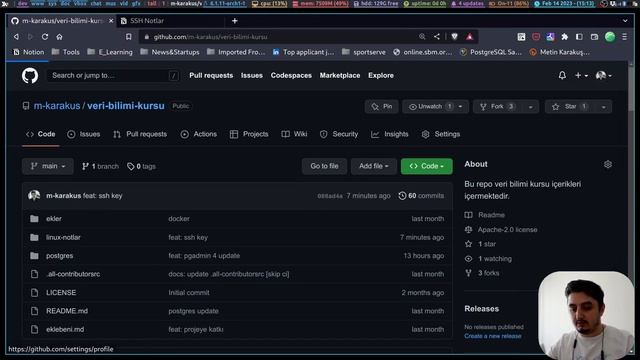Viewport: 640px width, 360px height.
Task: Open the browser hamburger menu
Action: point(624,37)
